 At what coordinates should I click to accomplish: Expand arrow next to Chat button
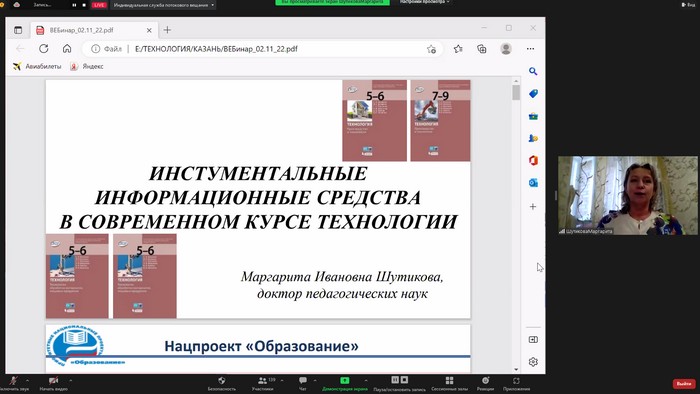pos(315,381)
